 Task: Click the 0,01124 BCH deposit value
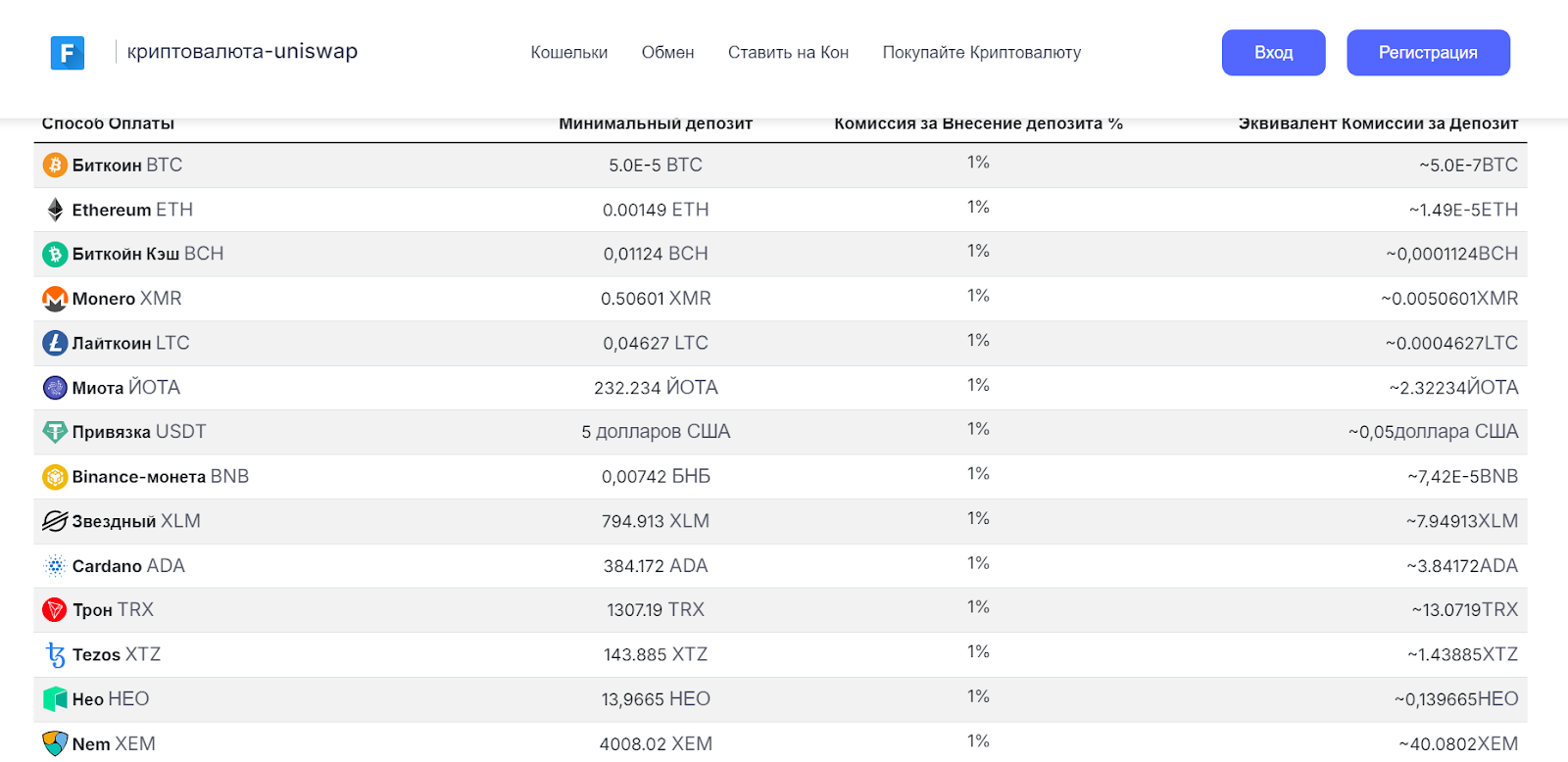(656, 254)
